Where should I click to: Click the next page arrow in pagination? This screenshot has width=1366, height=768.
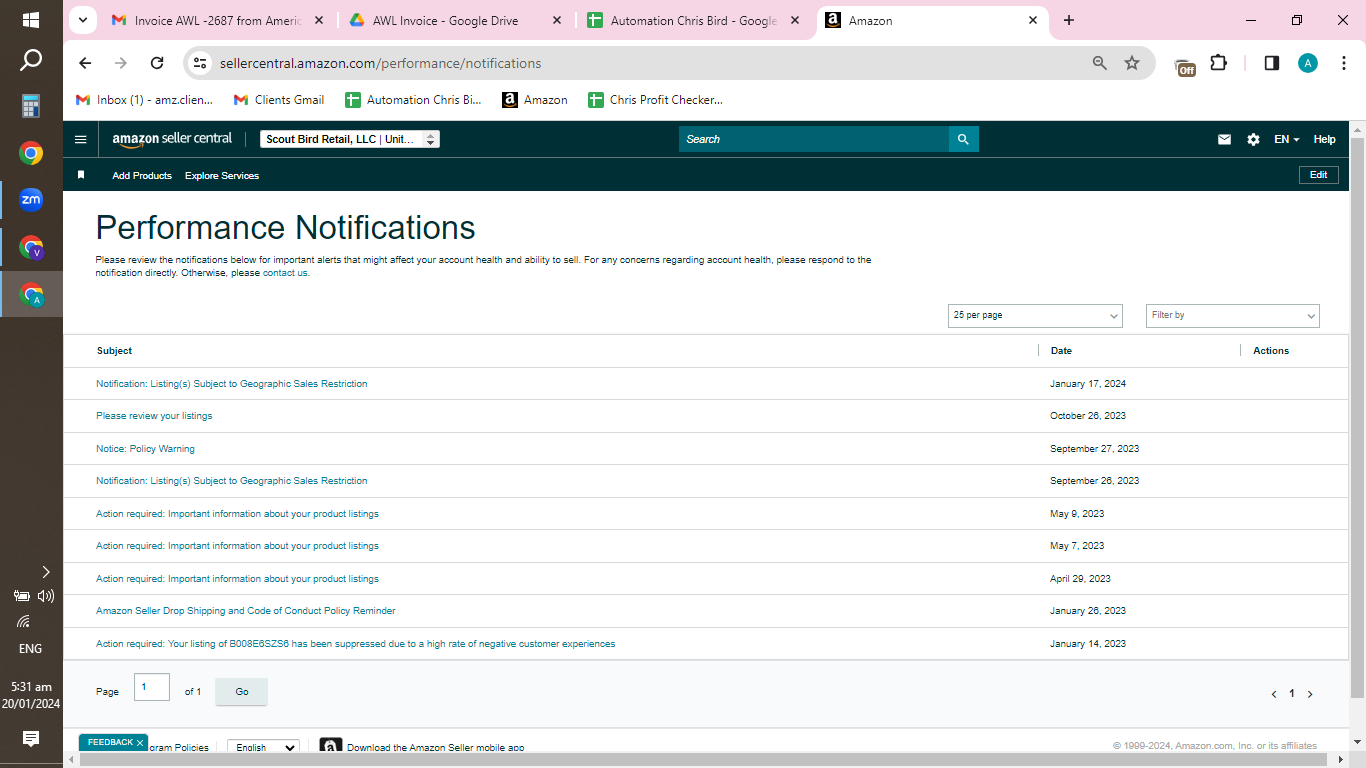(x=1310, y=694)
